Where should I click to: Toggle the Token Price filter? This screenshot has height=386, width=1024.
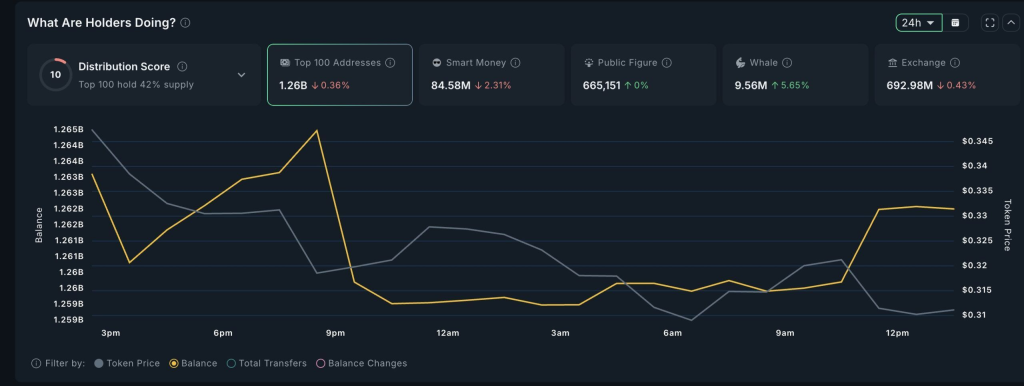coord(127,363)
